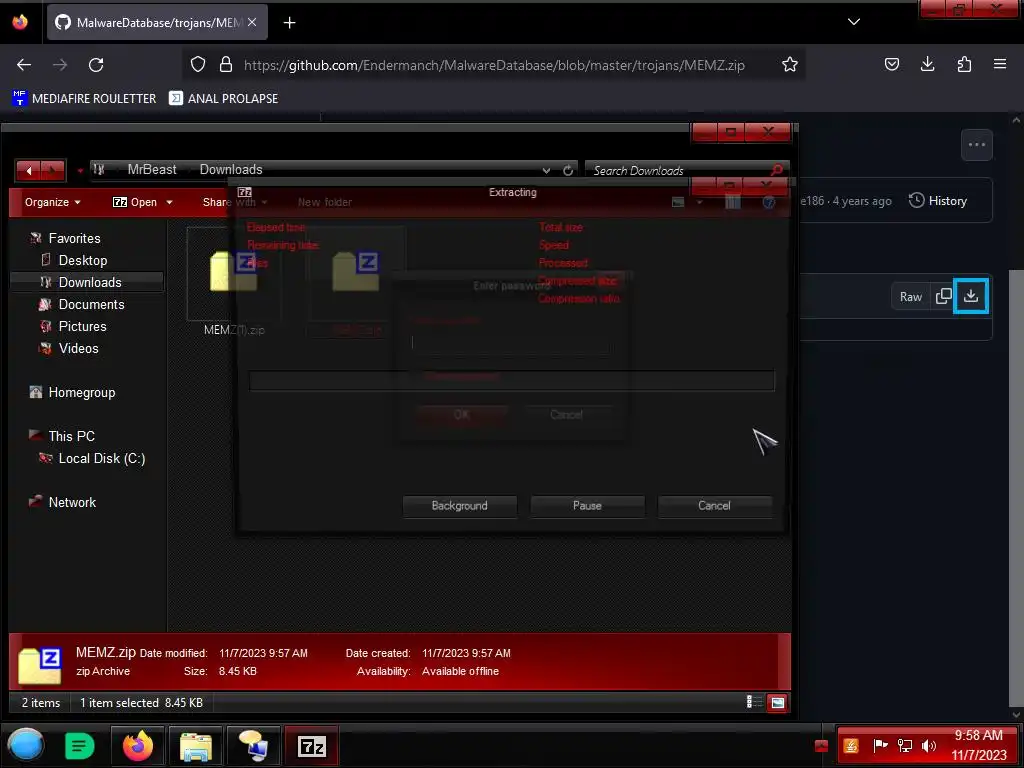The width and height of the screenshot is (1024, 768).
Task: Open the Raw file view
Action: click(x=910, y=296)
